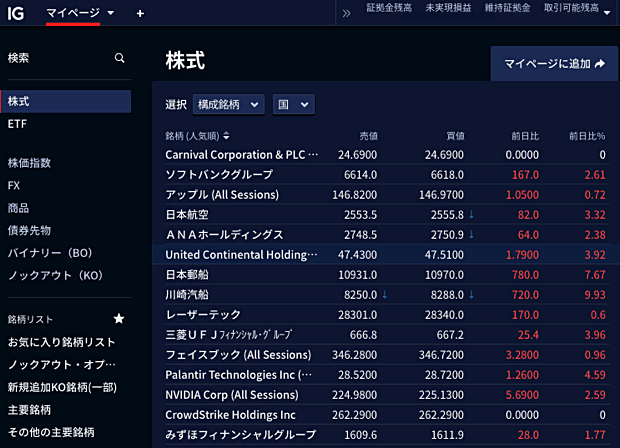Viewport: 620px width, 448px height.
Task: Click 証拠金残高 in the top bar
Action: point(389,8)
